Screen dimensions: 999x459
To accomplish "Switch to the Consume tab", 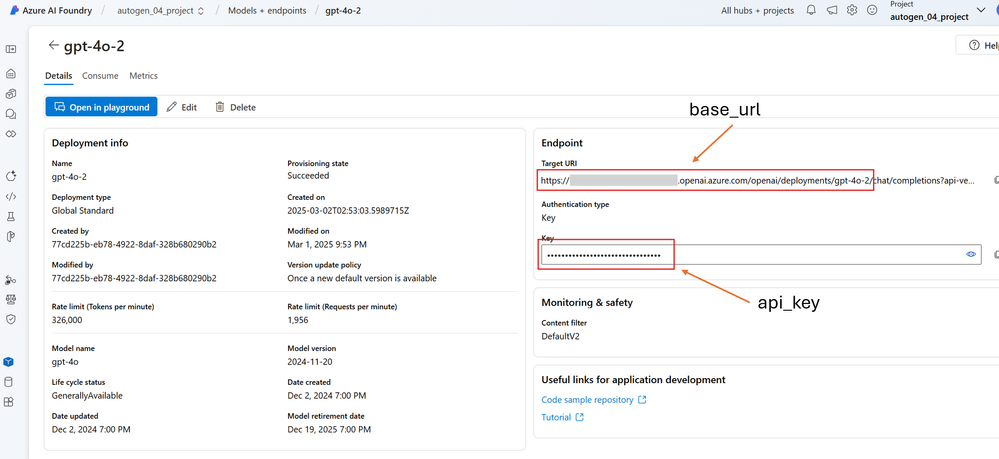I will click(100, 76).
